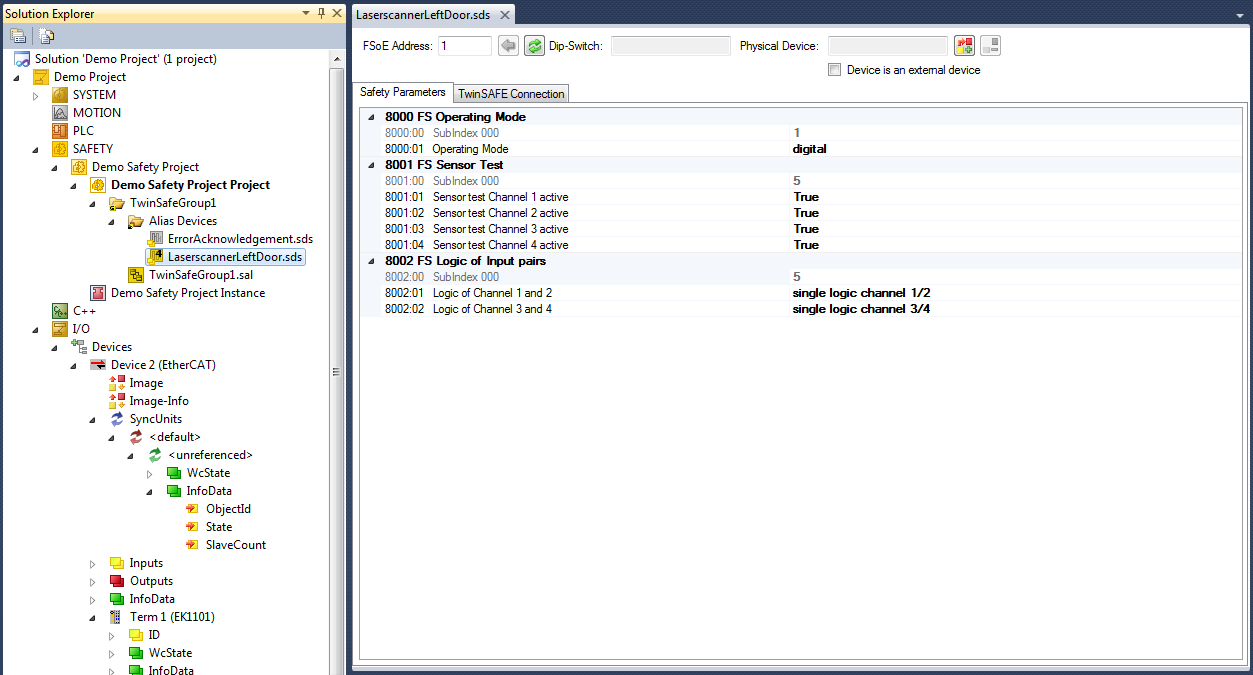Click the red Outputs node icon
The width and height of the screenshot is (1253, 675).
click(x=117, y=581)
